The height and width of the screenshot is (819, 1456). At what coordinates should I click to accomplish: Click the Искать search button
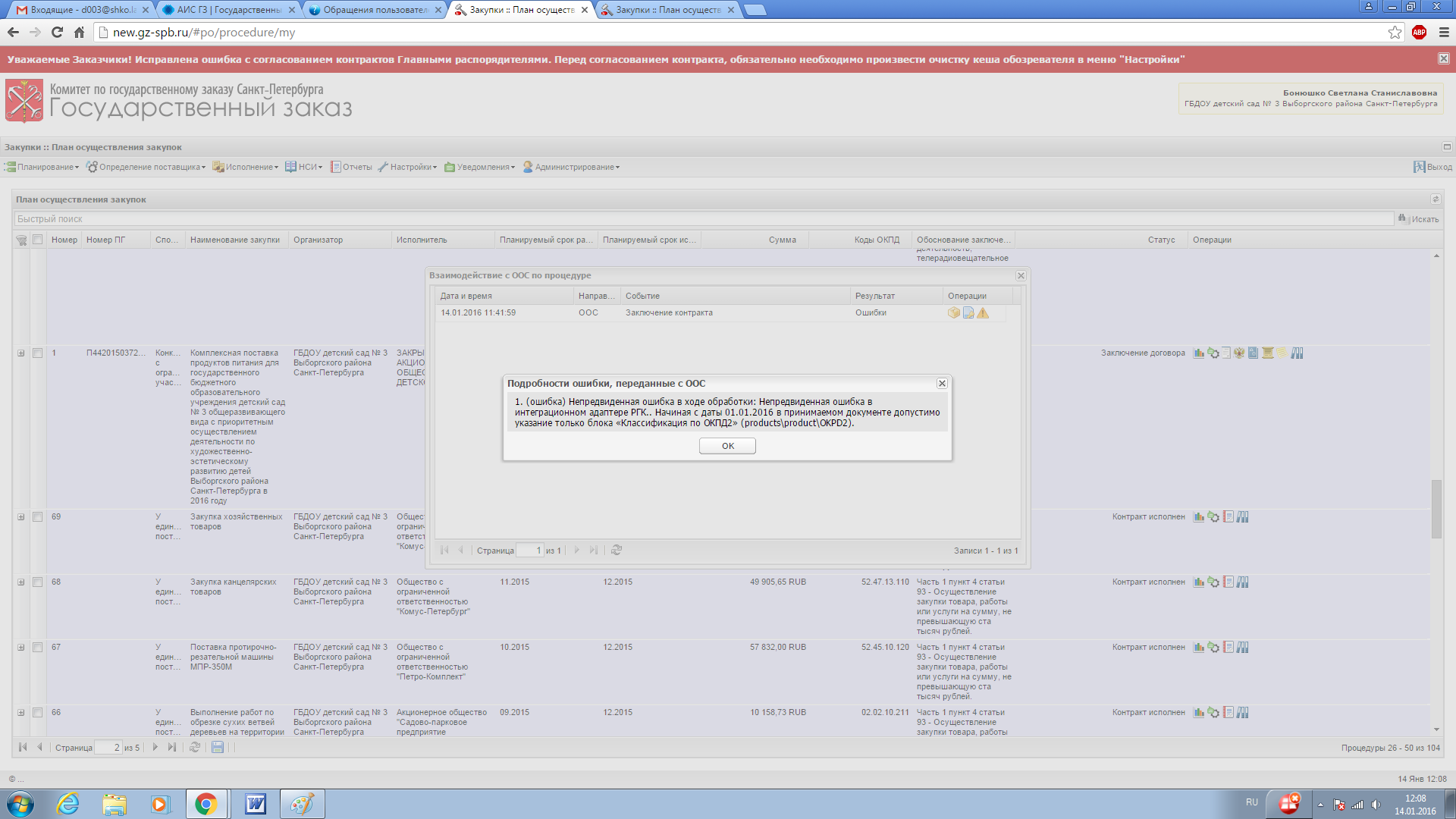(1418, 219)
